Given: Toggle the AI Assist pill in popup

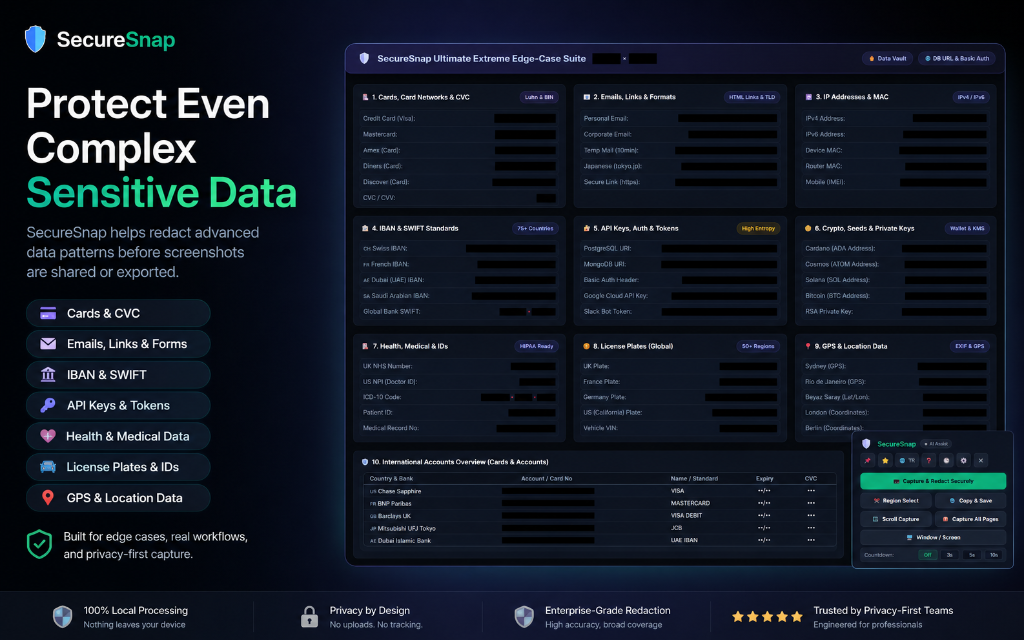Looking at the screenshot, I should coord(935,443).
